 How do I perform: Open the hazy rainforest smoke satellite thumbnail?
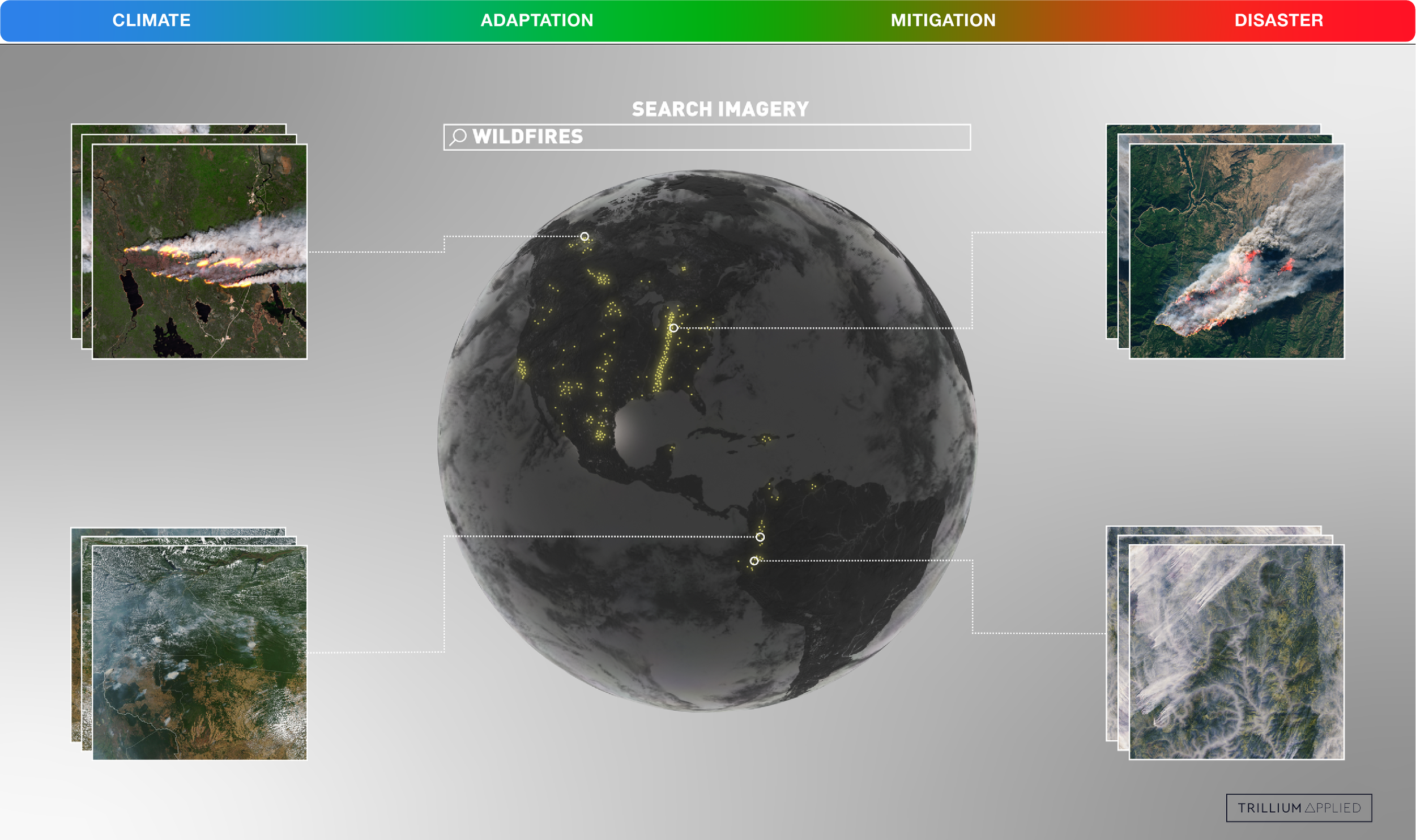tap(199, 653)
